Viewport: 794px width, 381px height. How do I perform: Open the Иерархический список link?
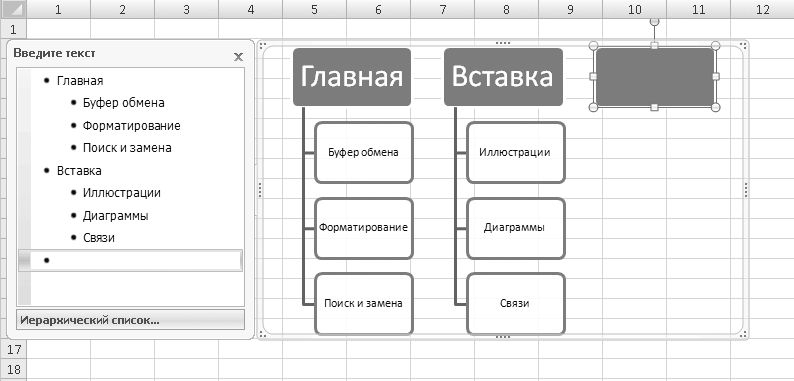click(131, 320)
